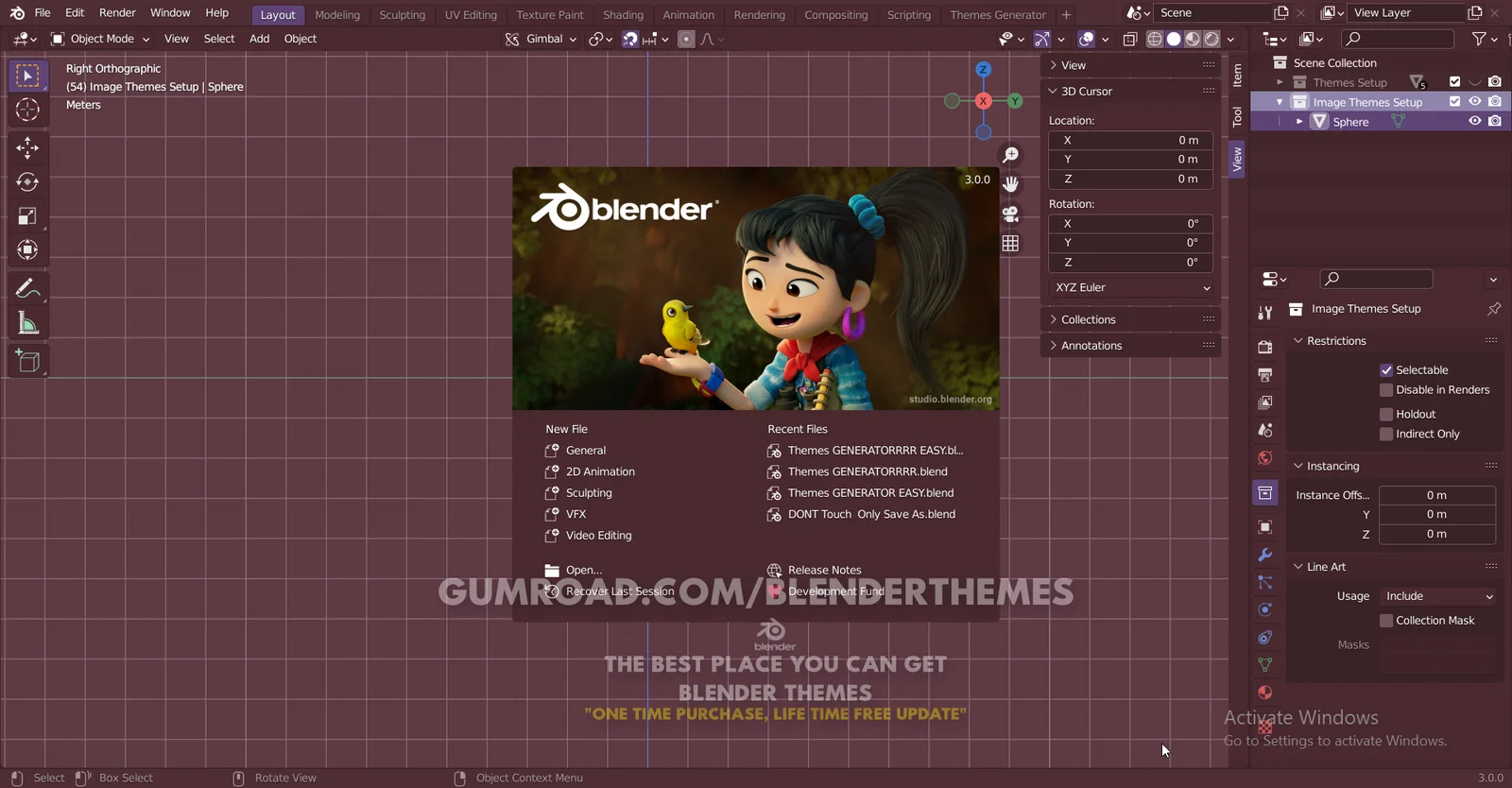Open recent Themes GENERATORRRR.blend file
The image size is (1512, 788).
868,471
